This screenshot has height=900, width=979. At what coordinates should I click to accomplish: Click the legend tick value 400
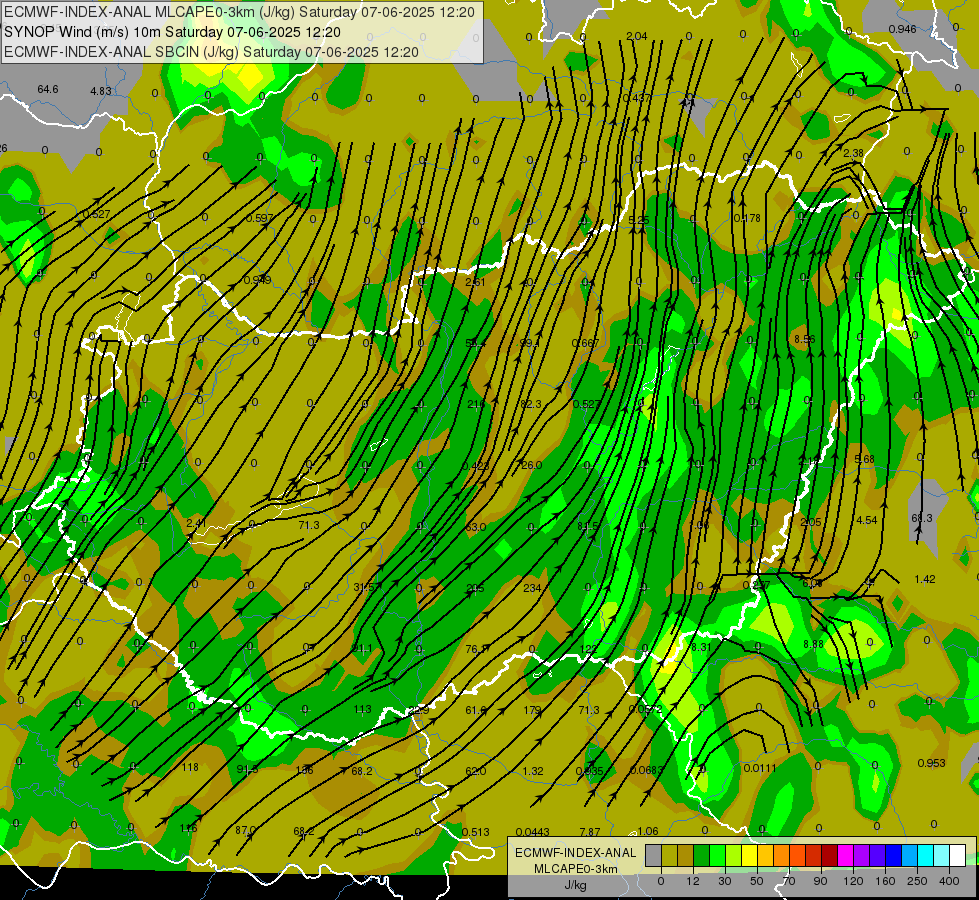949,881
